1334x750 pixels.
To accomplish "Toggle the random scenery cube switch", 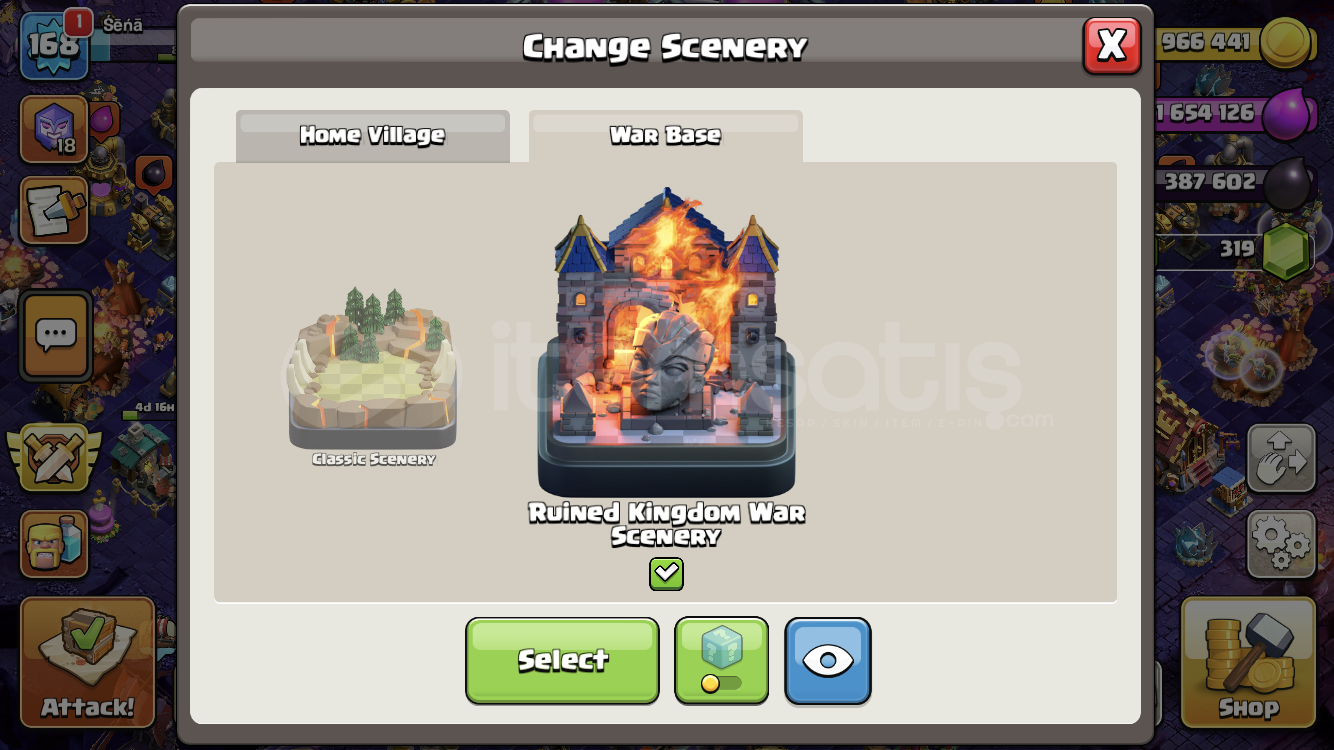I will pyautogui.click(x=722, y=661).
